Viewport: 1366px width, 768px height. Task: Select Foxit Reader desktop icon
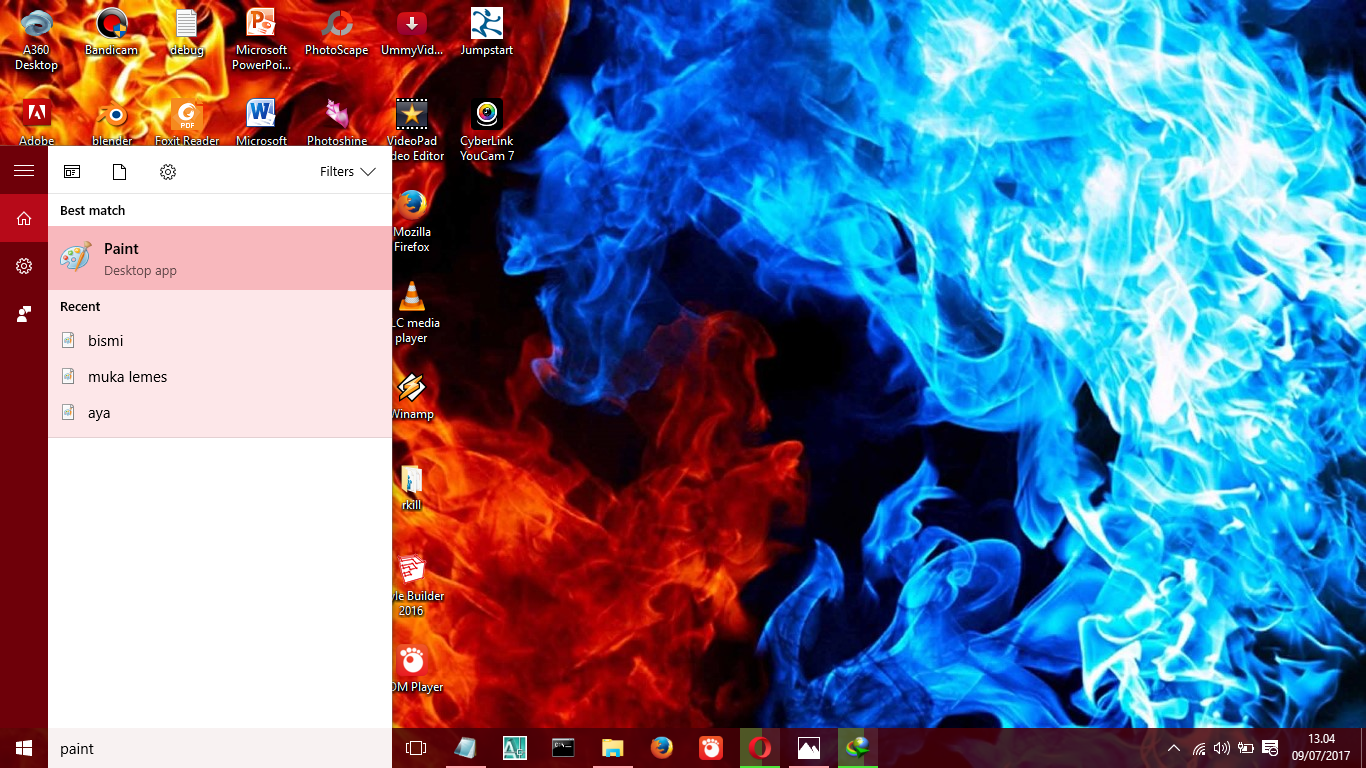(x=187, y=122)
